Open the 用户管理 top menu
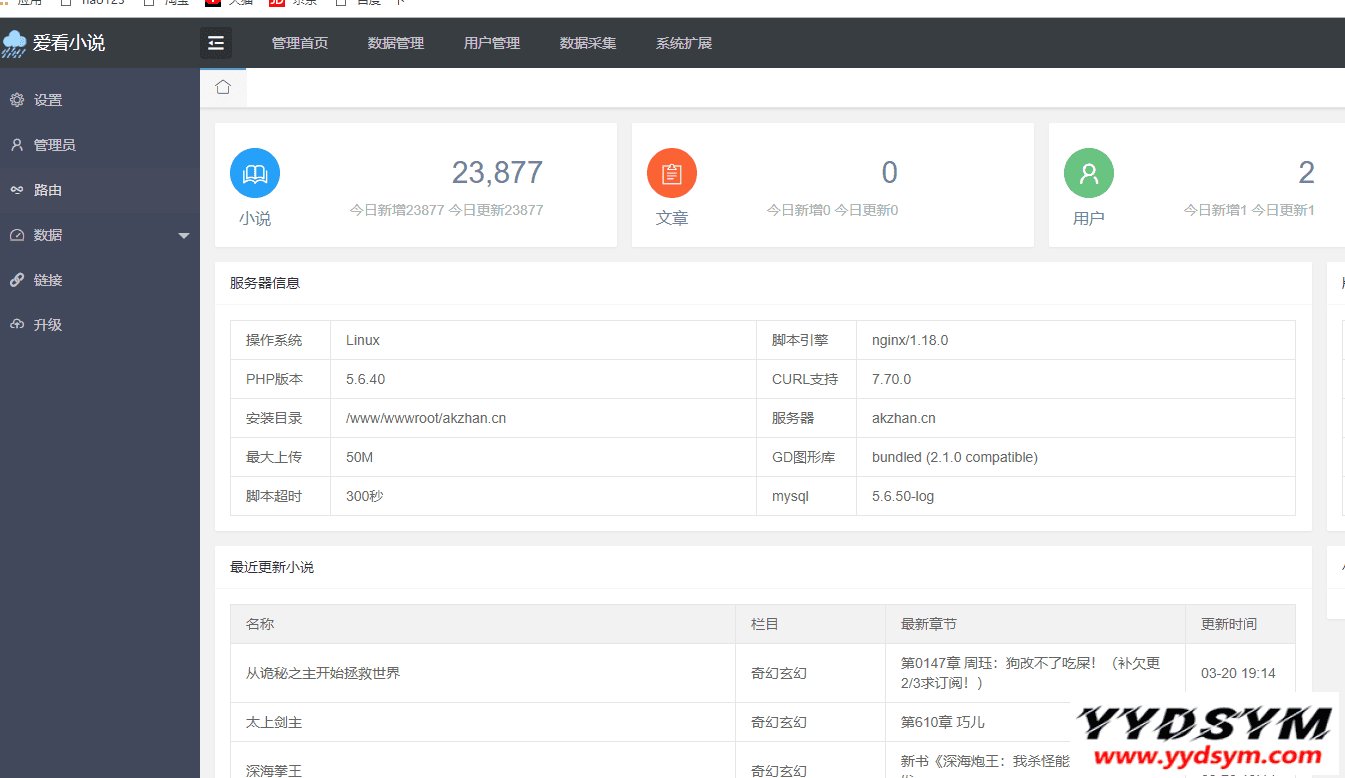 pos(492,43)
